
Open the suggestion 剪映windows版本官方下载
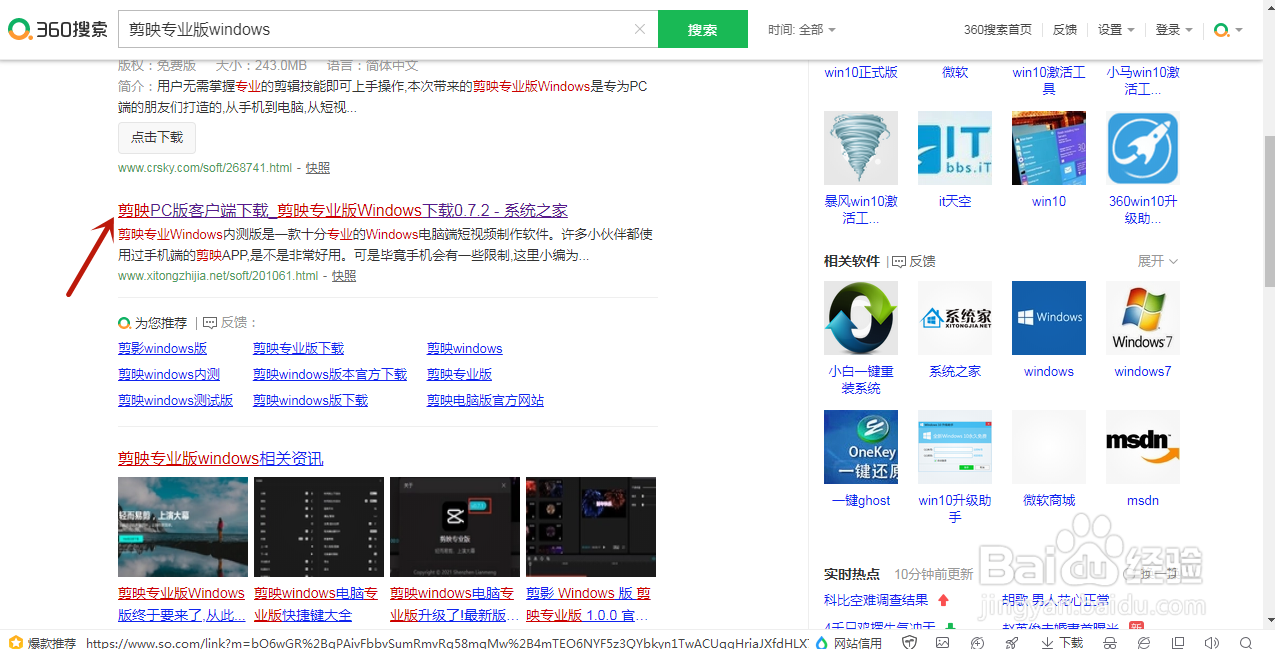[330, 374]
